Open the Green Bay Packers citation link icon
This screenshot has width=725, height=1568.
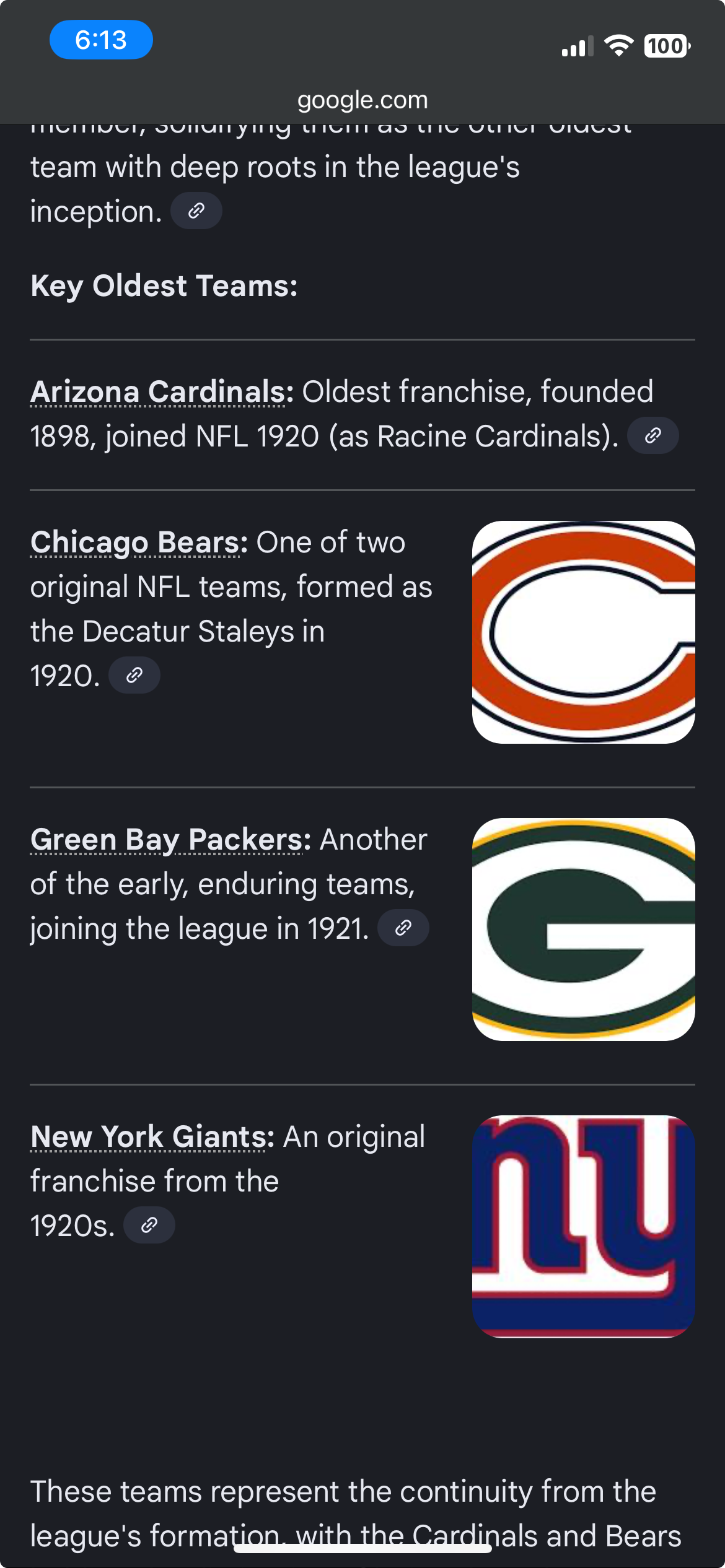pyautogui.click(x=403, y=928)
